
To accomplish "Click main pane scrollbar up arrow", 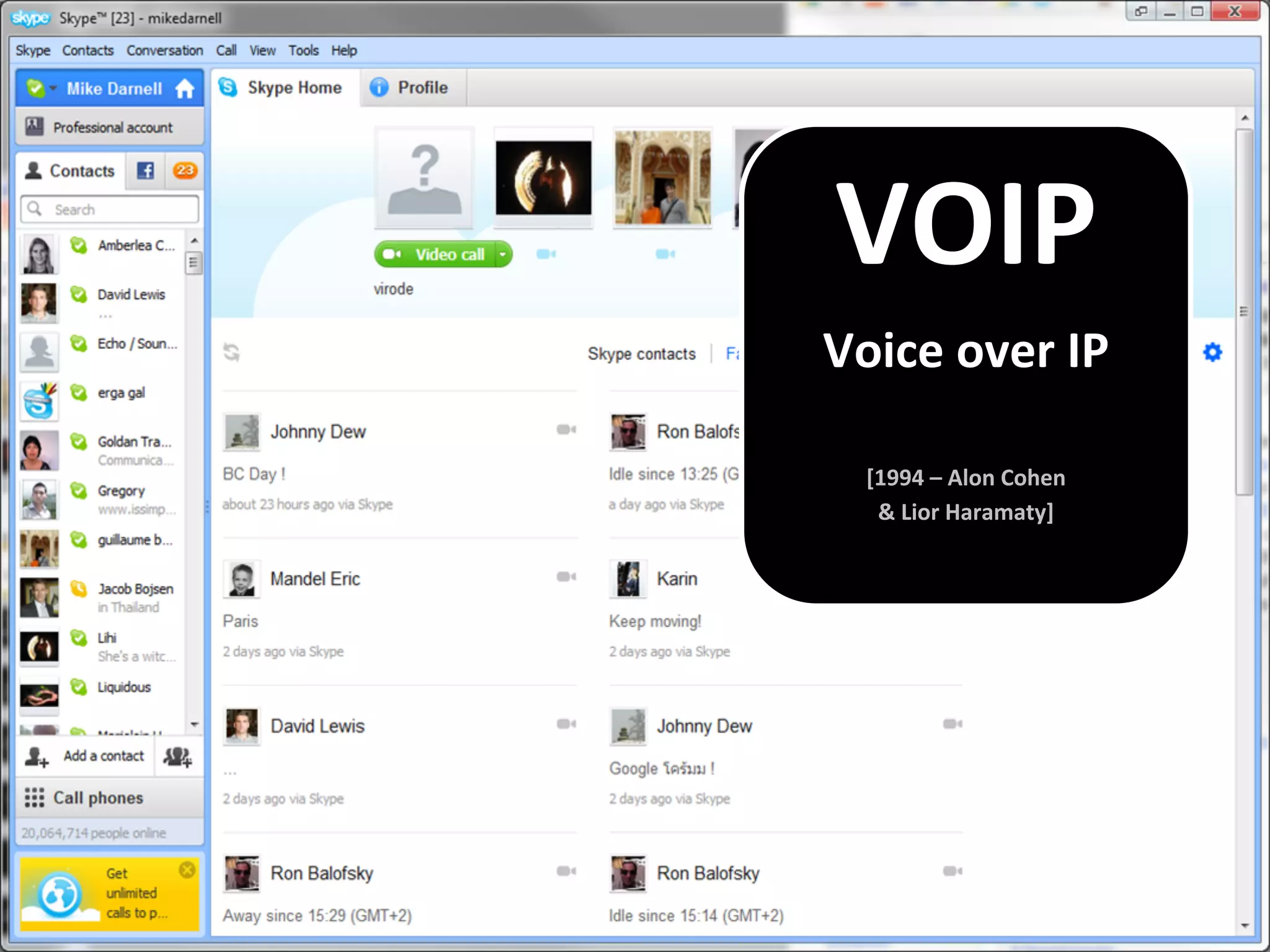I will (x=1245, y=118).
